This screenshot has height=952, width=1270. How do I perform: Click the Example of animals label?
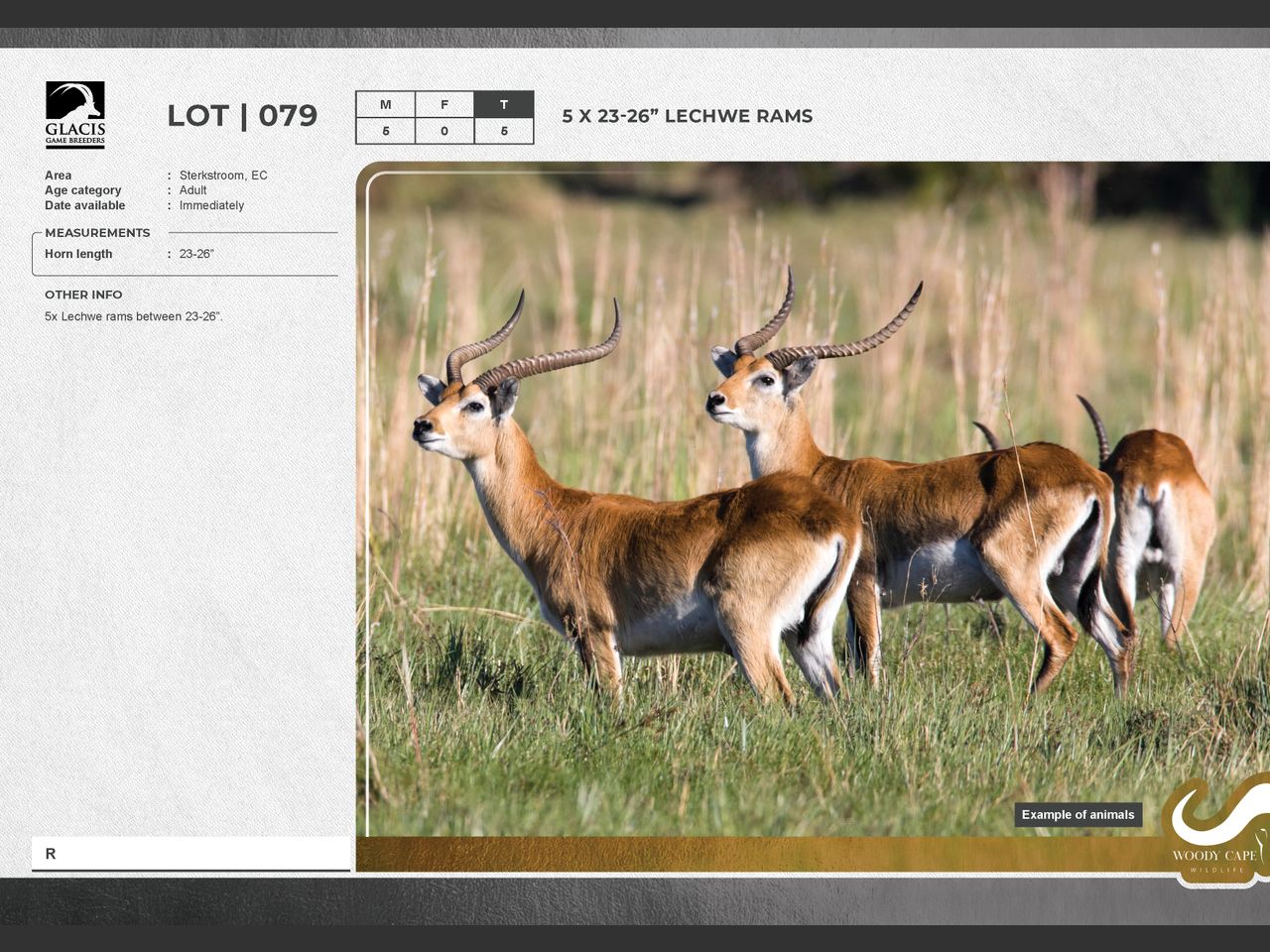(1078, 815)
